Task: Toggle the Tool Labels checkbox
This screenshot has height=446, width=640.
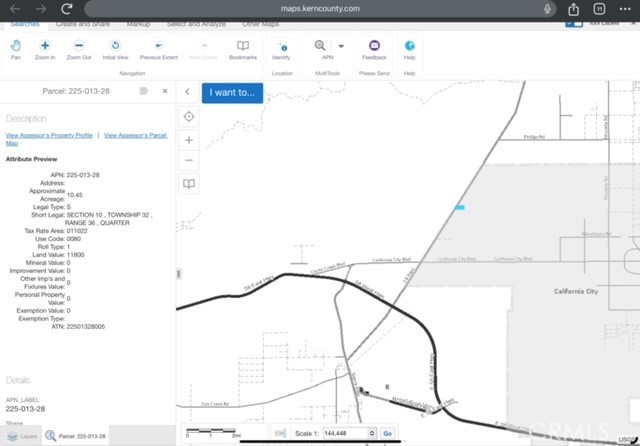Action: click(575, 22)
